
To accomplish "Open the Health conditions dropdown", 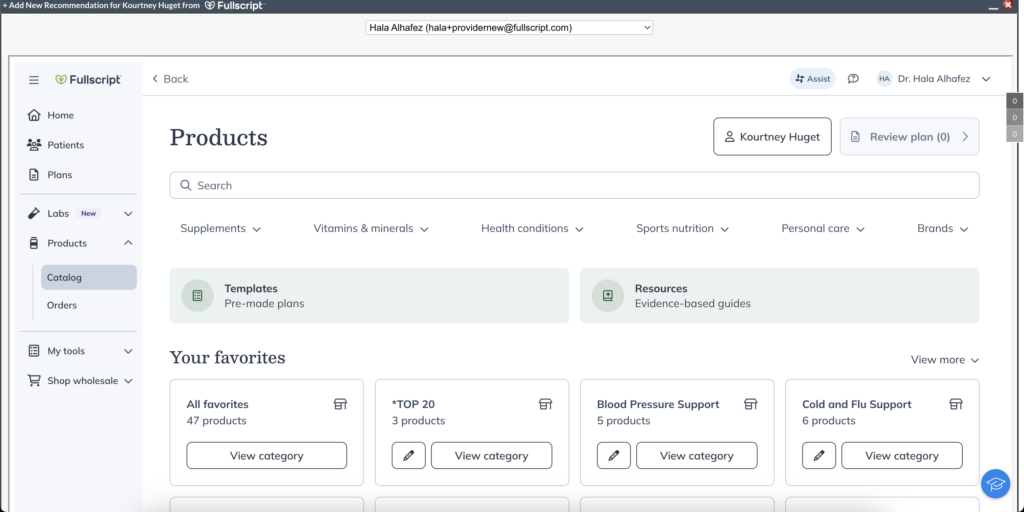I will 532,229.
